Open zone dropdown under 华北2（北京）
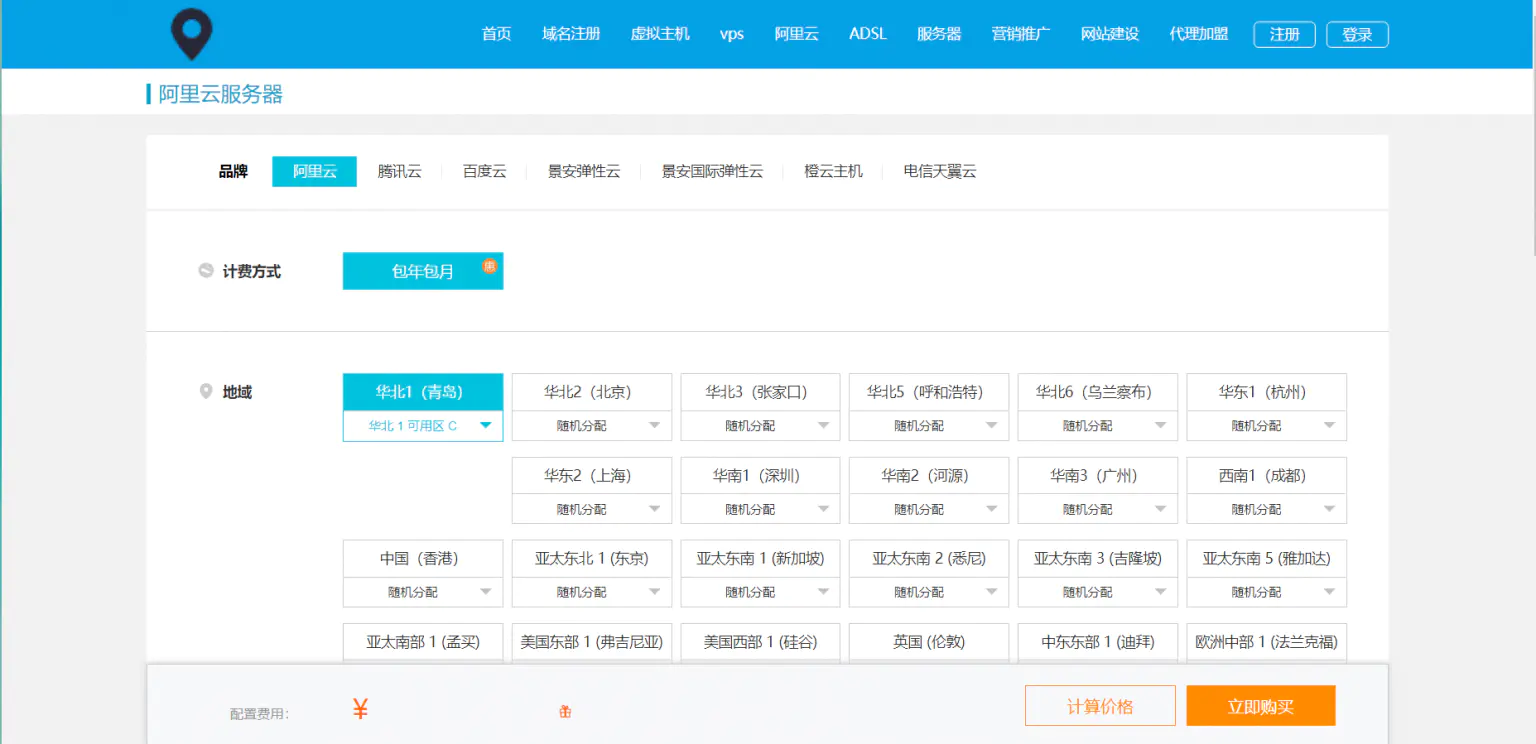 click(x=592, y=426)
